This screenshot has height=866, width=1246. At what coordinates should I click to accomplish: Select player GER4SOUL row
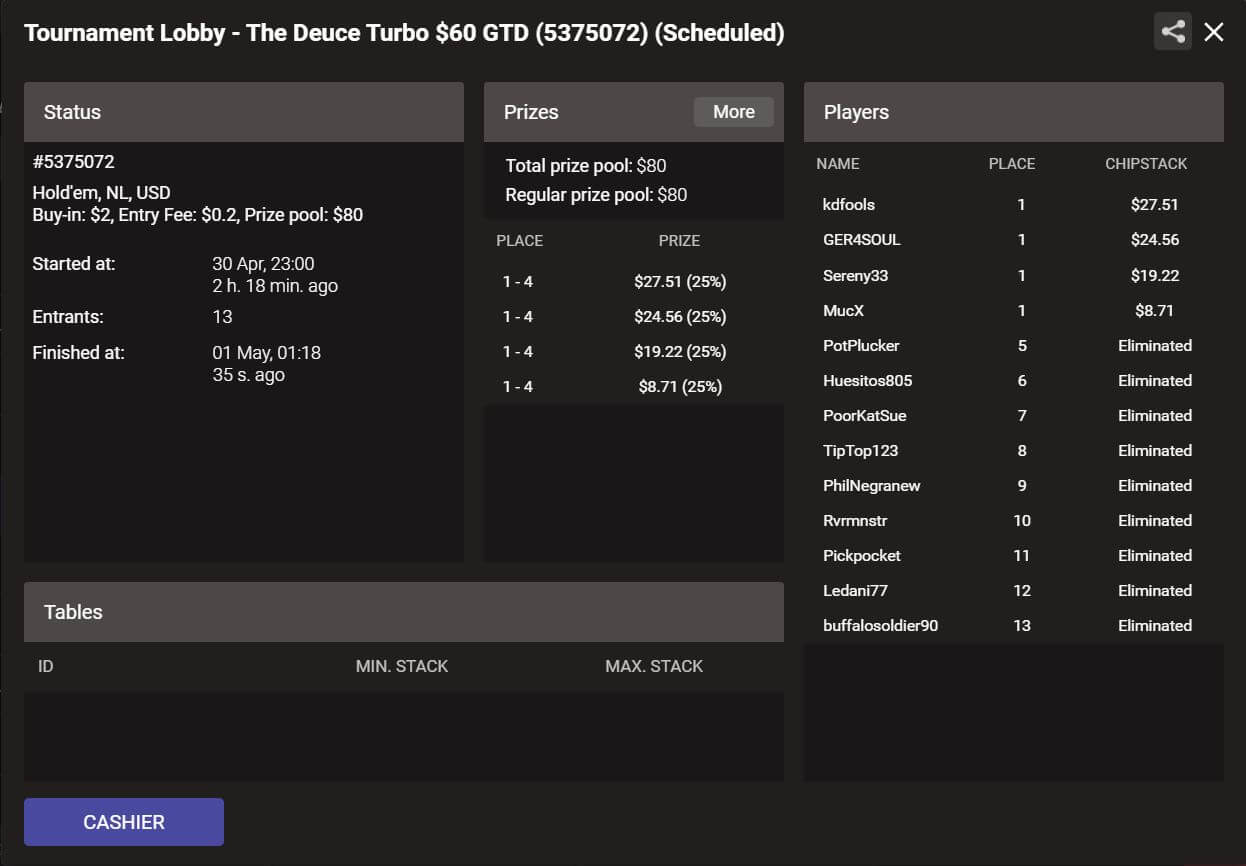tap(1014, 240)
